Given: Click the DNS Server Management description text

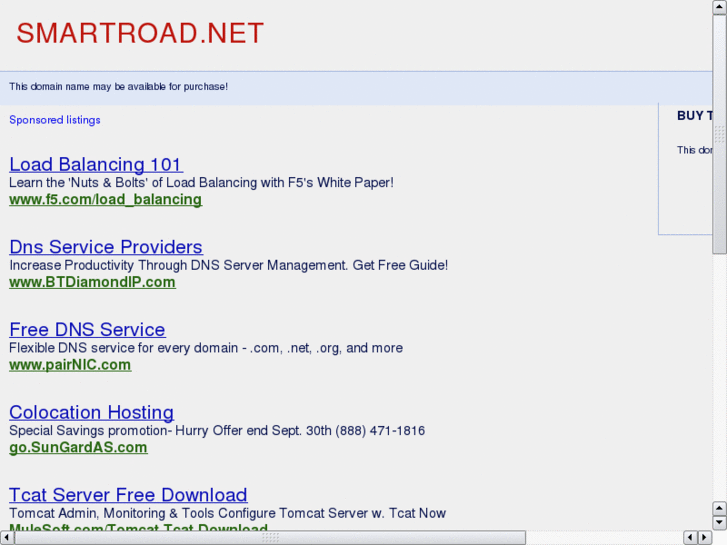Looking at the screenshot, I should (229, 265).
